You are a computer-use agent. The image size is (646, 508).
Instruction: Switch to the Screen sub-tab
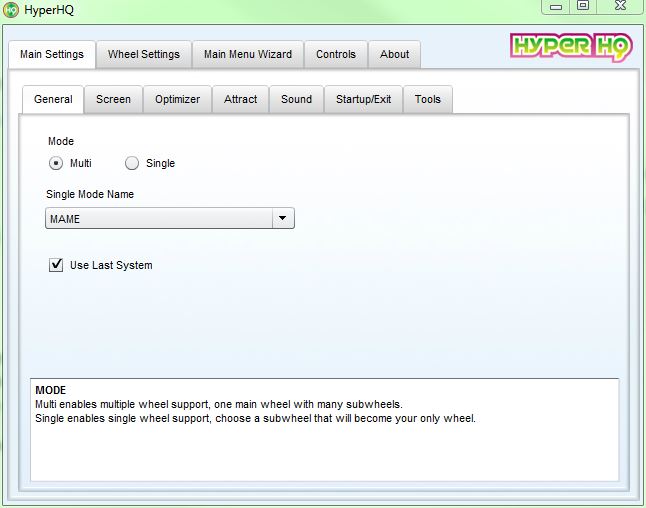pos(113,99)
